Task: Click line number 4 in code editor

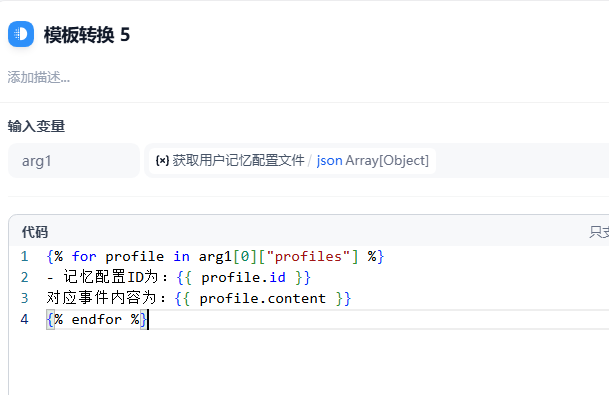Action: [x=24, y=319]
